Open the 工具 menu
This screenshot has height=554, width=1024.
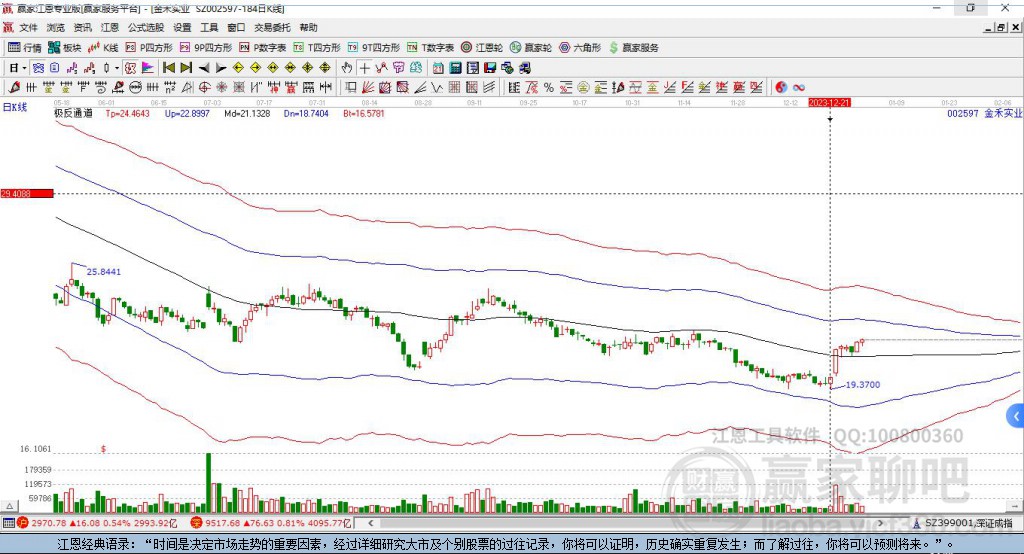209,27
